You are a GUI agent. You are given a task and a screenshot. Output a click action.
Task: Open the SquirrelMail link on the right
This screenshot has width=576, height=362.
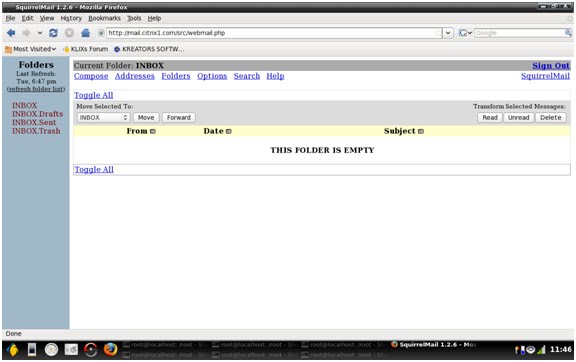point(545,76)
